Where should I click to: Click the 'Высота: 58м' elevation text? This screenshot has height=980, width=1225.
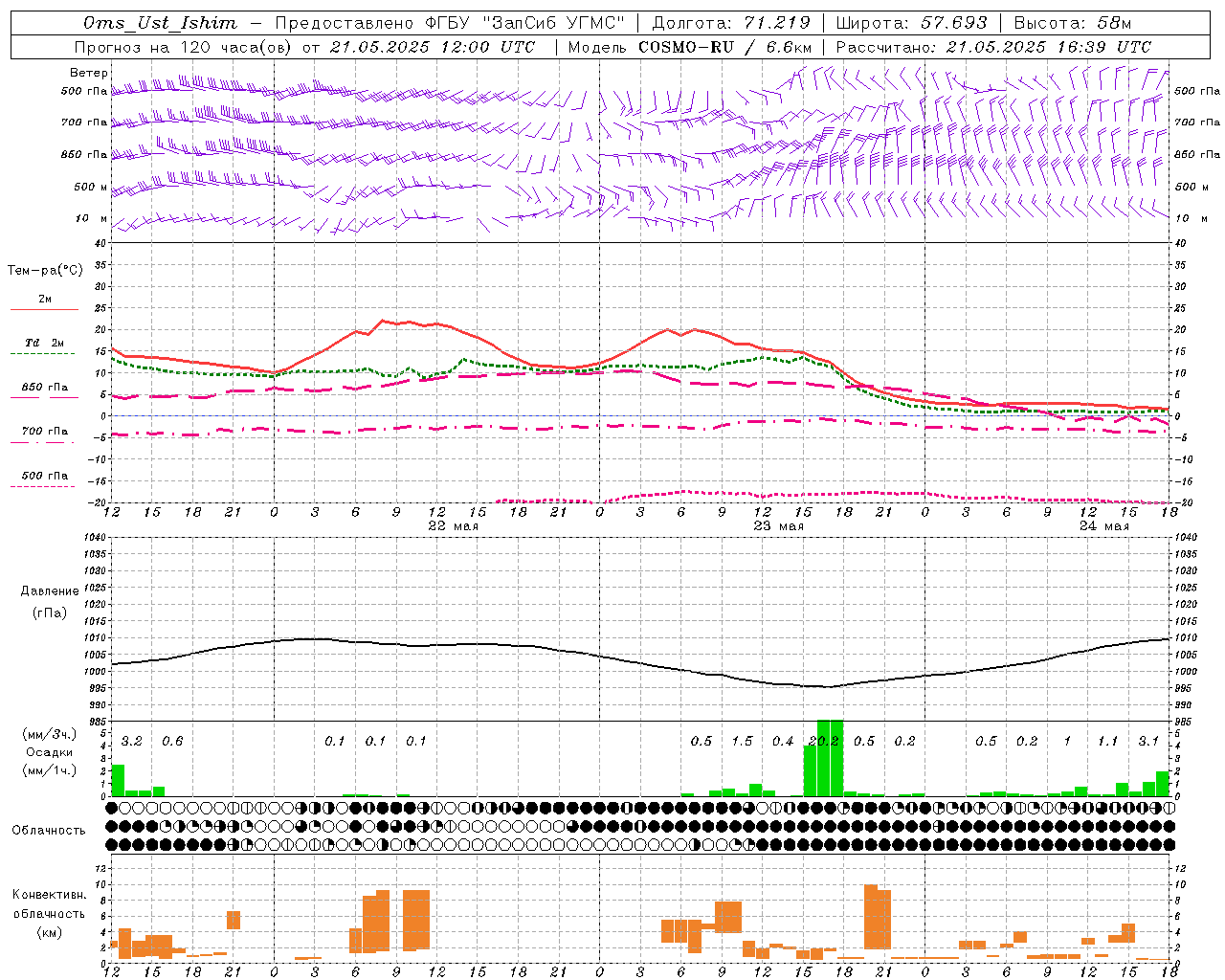click(1072, 23)
